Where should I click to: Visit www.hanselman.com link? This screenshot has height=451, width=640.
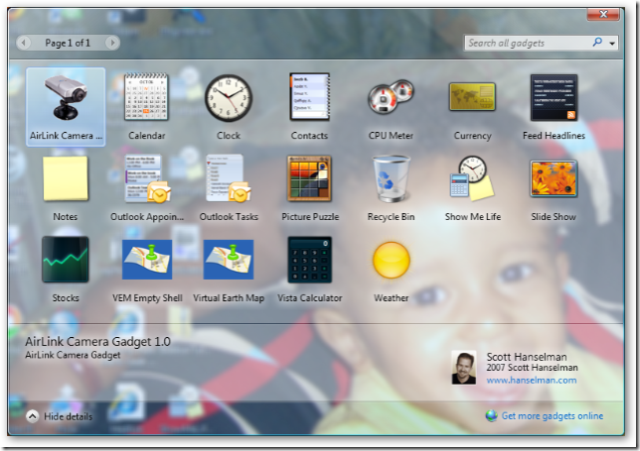(531, 380)
